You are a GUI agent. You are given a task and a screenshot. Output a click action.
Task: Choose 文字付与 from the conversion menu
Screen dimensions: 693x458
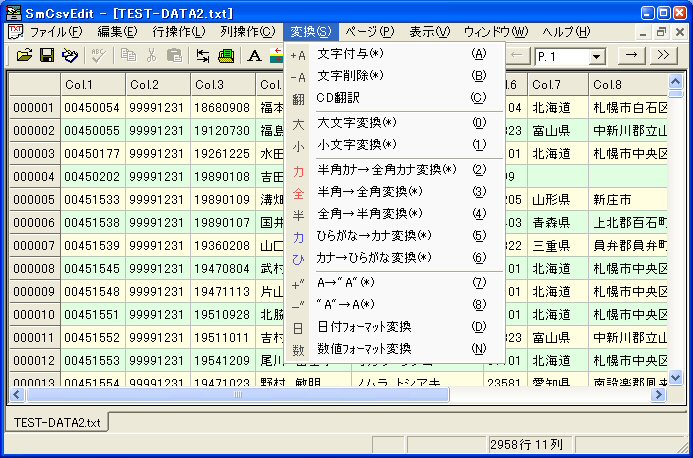350,53
